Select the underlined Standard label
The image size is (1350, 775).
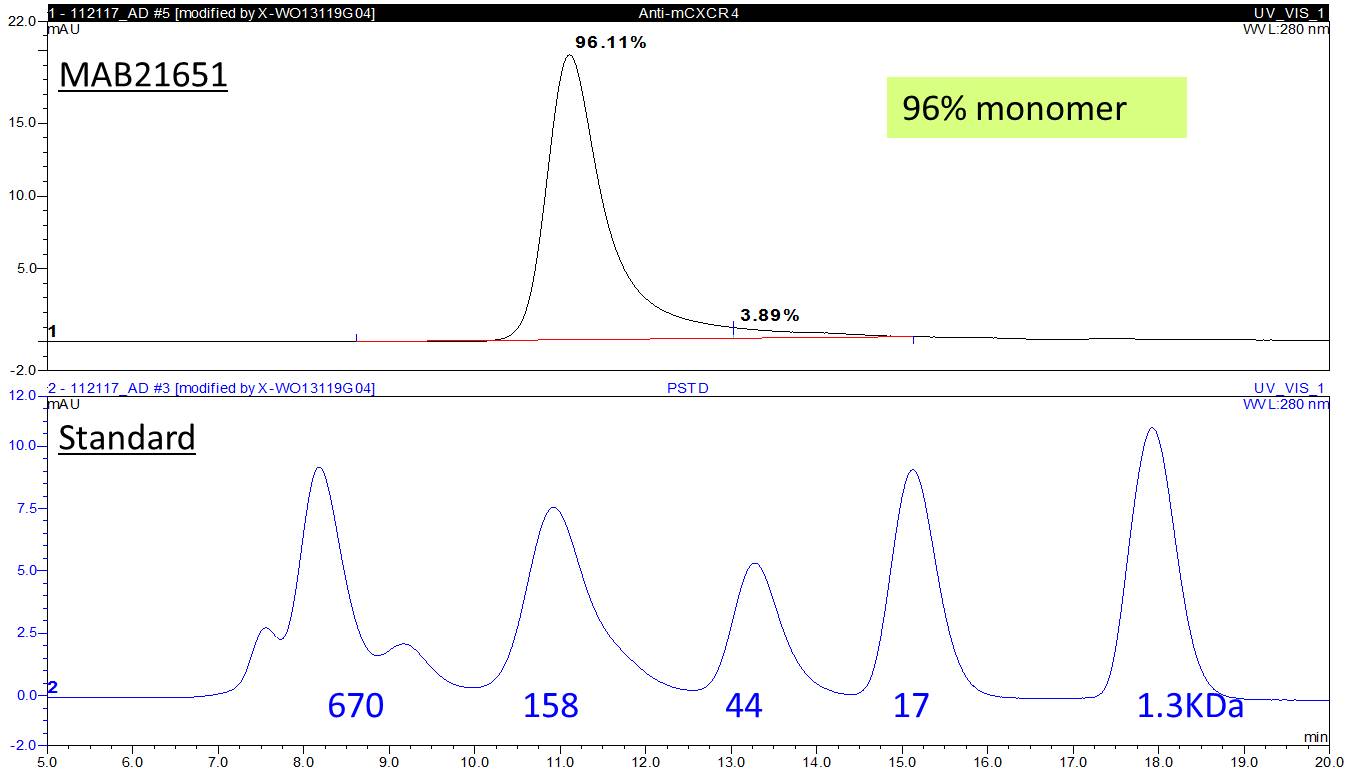126,438
